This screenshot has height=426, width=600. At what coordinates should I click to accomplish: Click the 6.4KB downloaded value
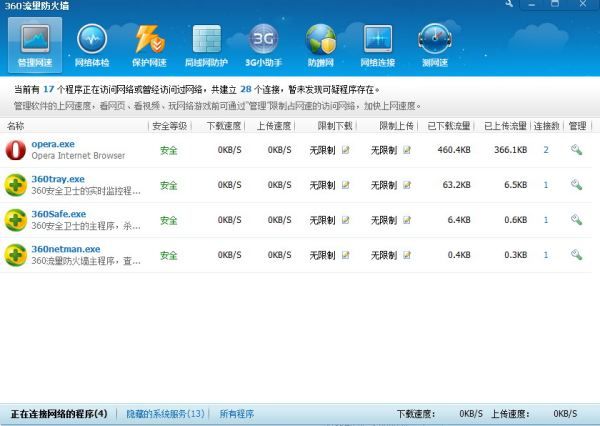tap(459, 220)
